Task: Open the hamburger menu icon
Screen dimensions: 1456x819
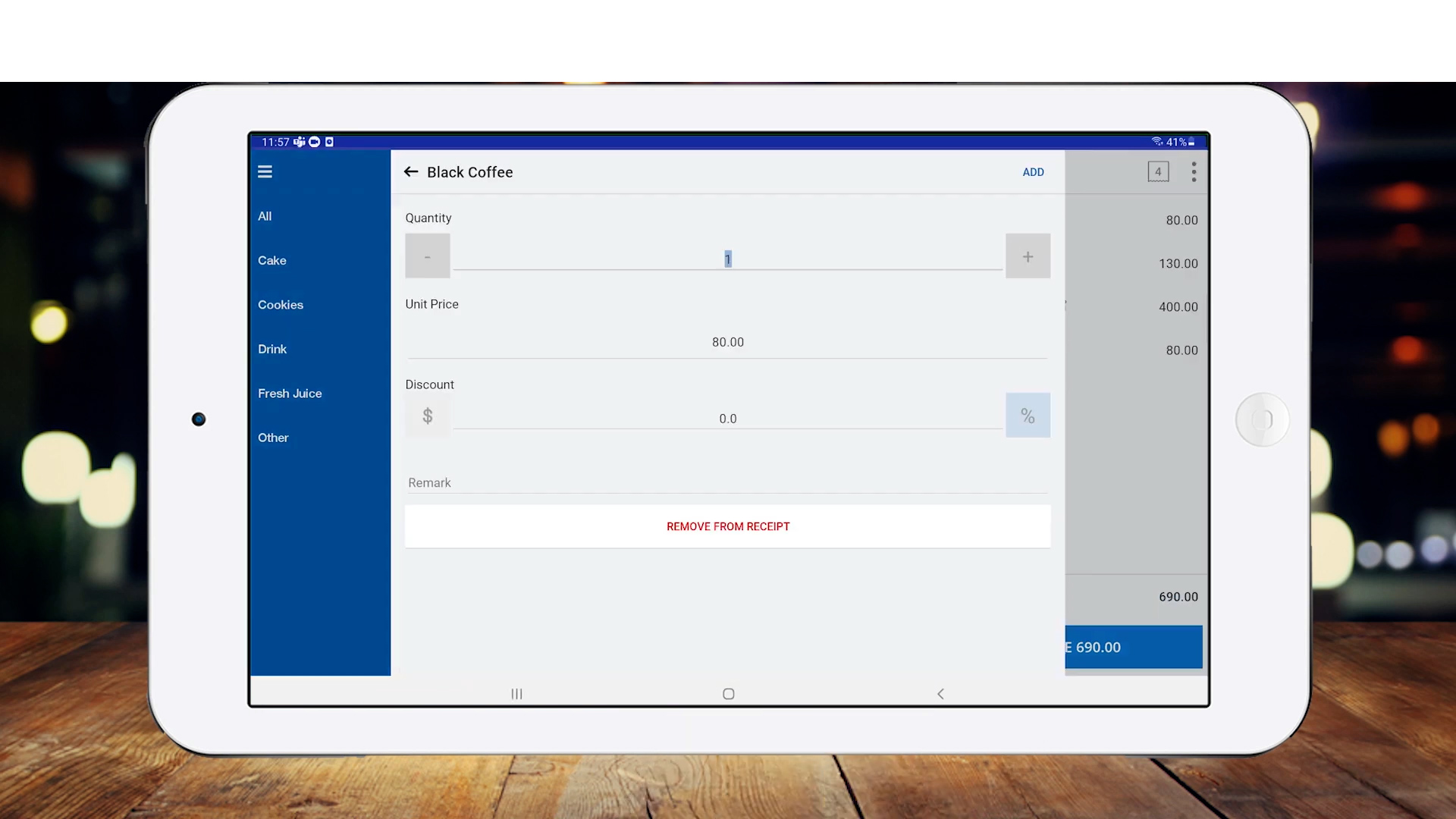Action: pos(265,172)
